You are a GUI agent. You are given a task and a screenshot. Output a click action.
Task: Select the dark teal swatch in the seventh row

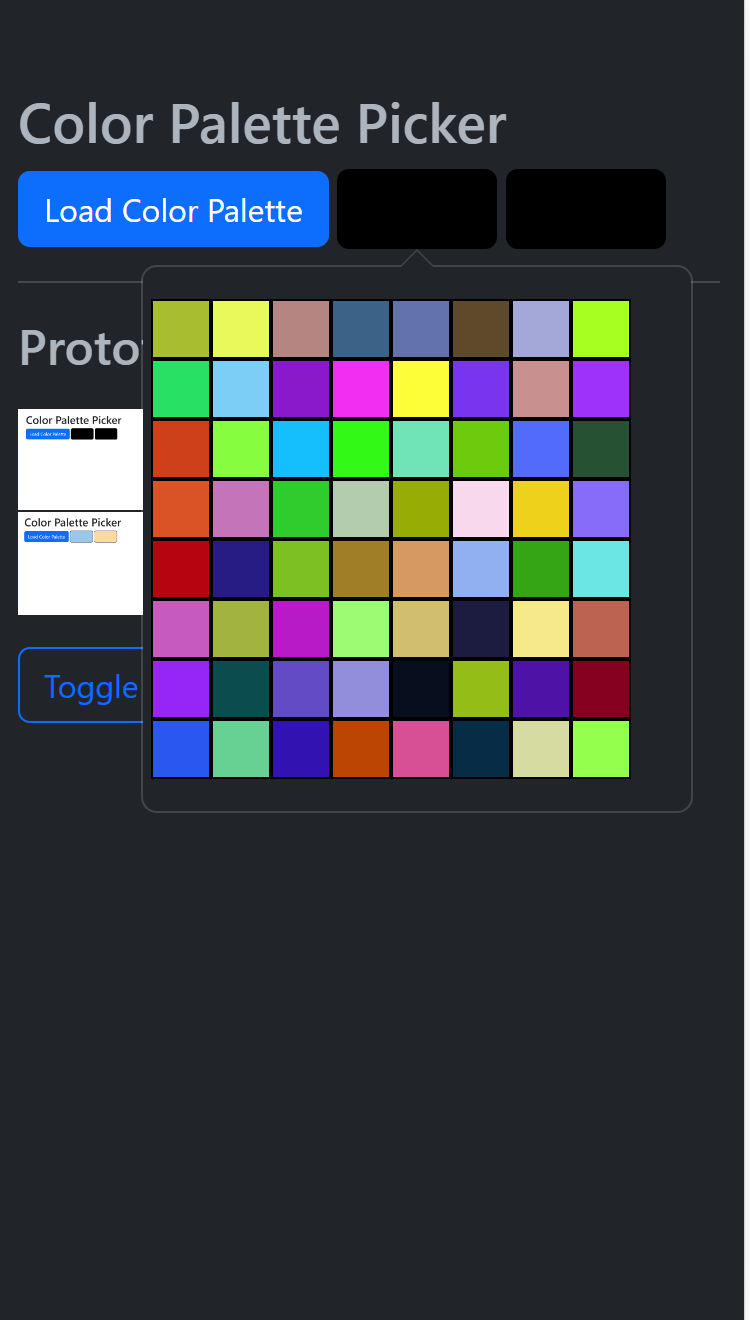coord(241,689)
